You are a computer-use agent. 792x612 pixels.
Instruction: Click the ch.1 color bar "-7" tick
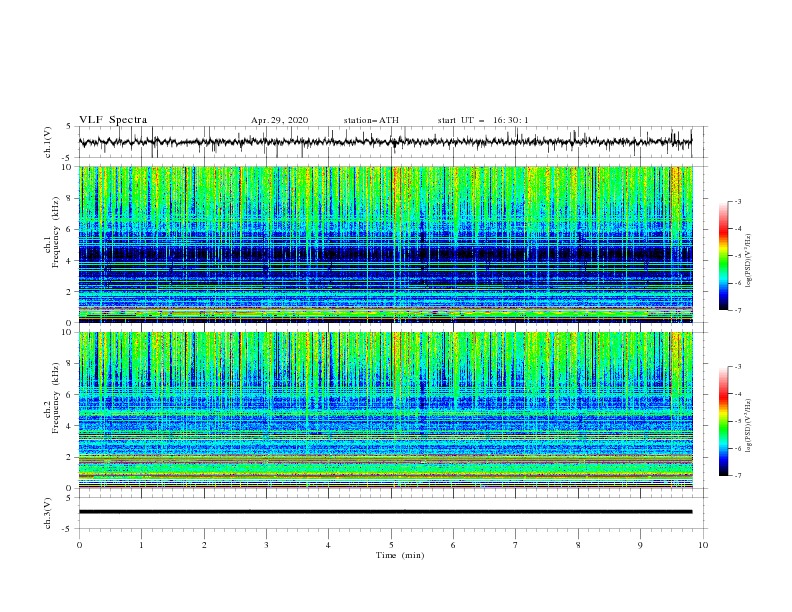[x=737, y=310]
